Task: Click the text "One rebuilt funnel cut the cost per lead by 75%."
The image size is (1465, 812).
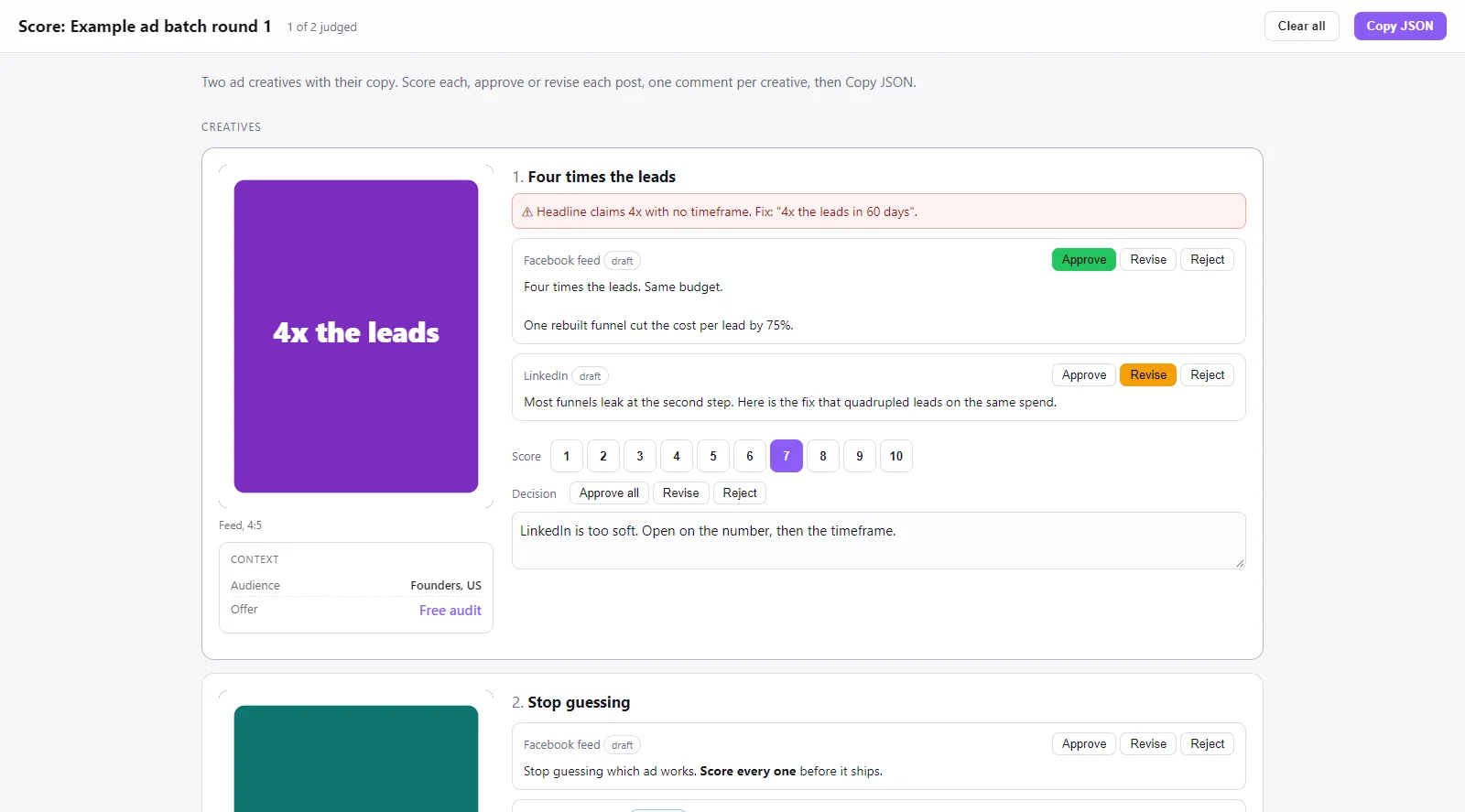Action: pyautogui.click(x=658, y=325)
